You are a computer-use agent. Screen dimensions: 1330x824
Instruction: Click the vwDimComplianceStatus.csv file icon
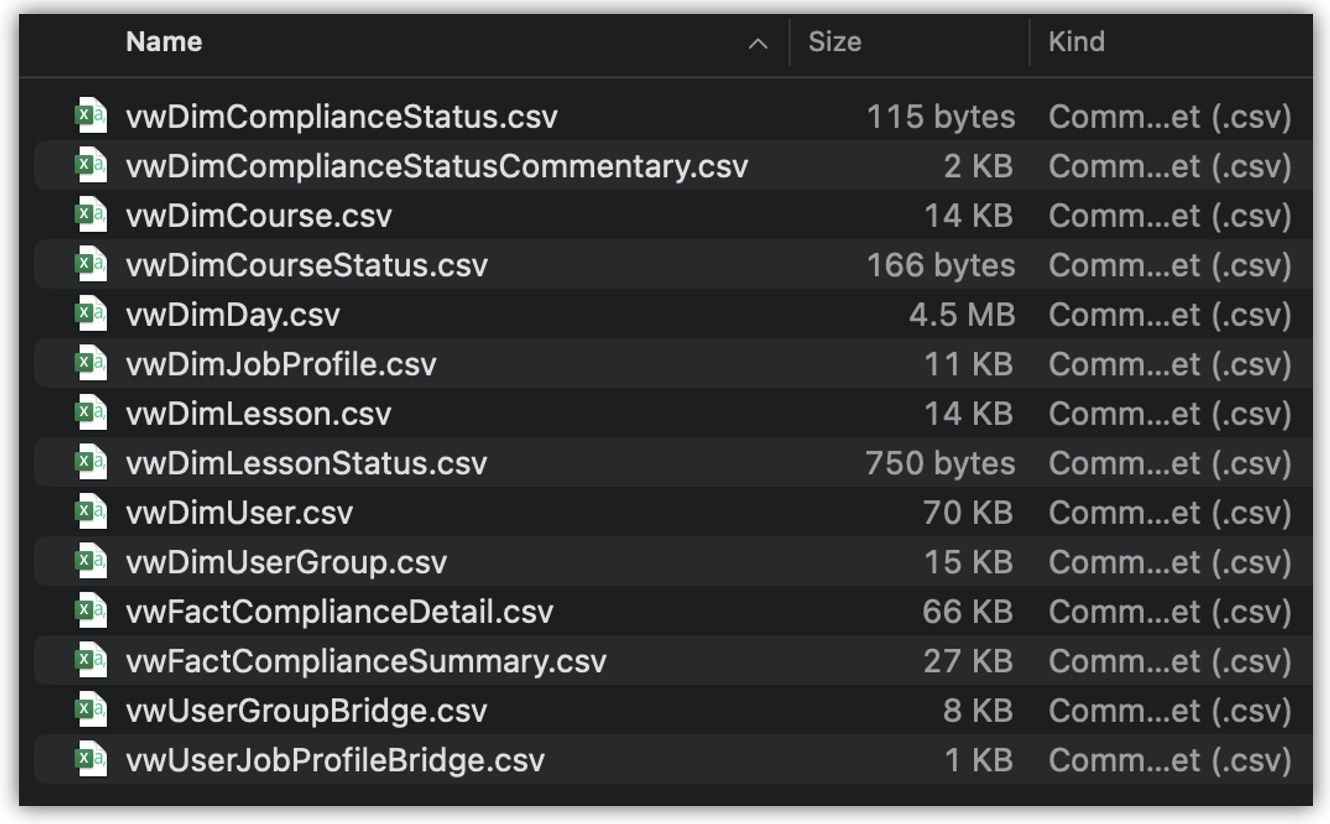click(91, 116)
